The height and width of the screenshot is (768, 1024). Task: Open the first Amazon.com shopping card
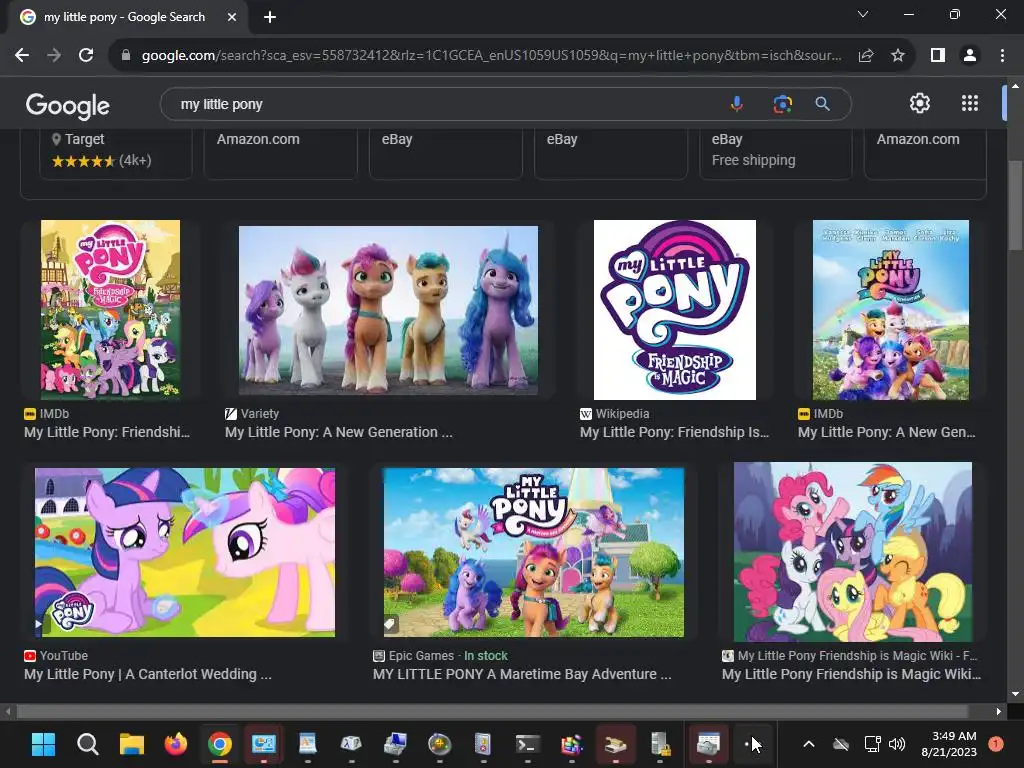pyautogui.click(x=281, y=153)
